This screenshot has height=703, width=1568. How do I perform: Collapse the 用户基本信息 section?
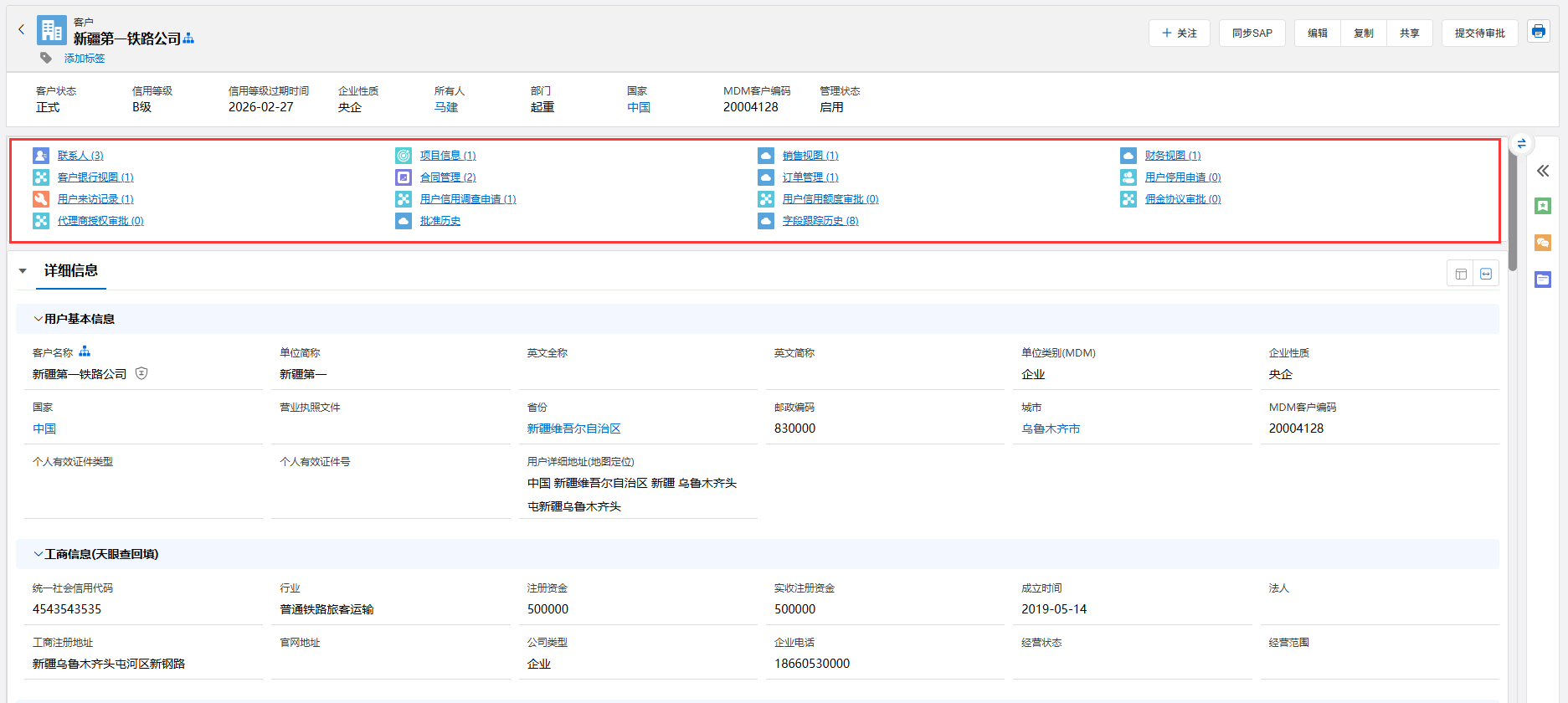39,319
